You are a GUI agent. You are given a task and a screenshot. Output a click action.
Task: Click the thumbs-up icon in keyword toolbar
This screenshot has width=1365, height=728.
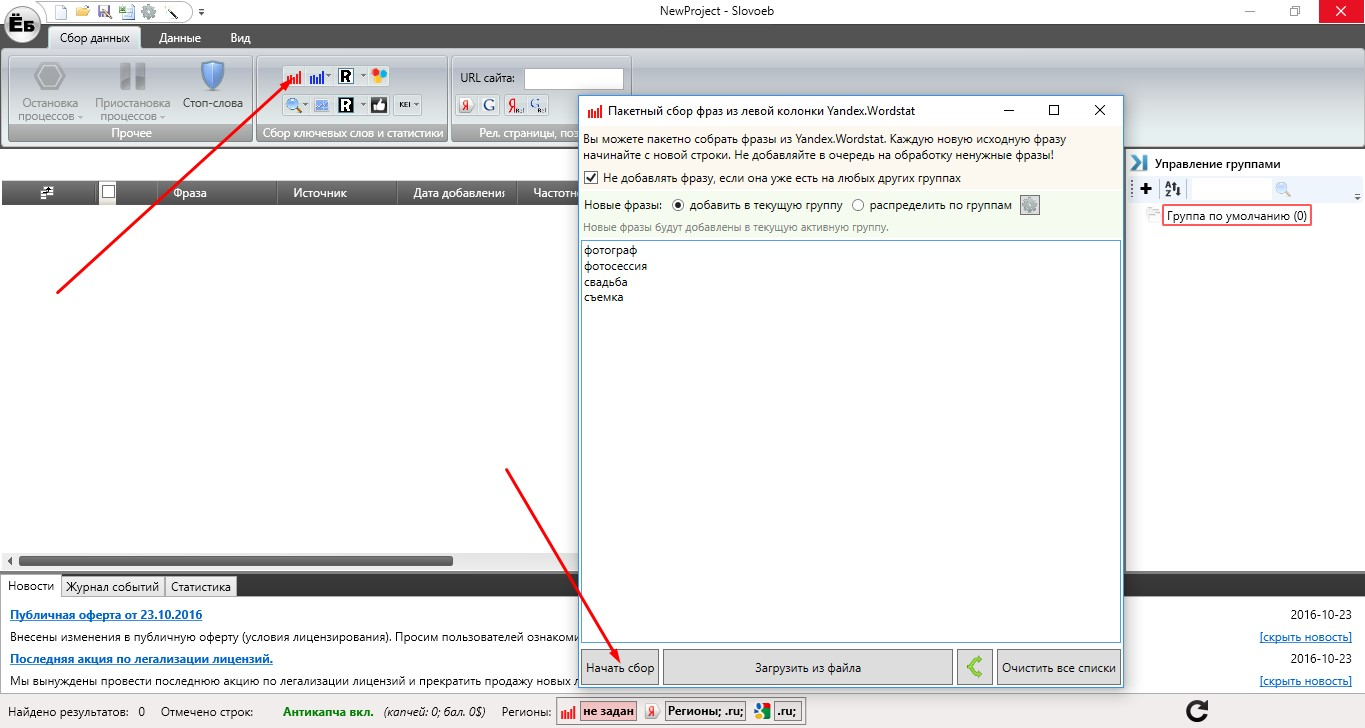coord(379,105)
